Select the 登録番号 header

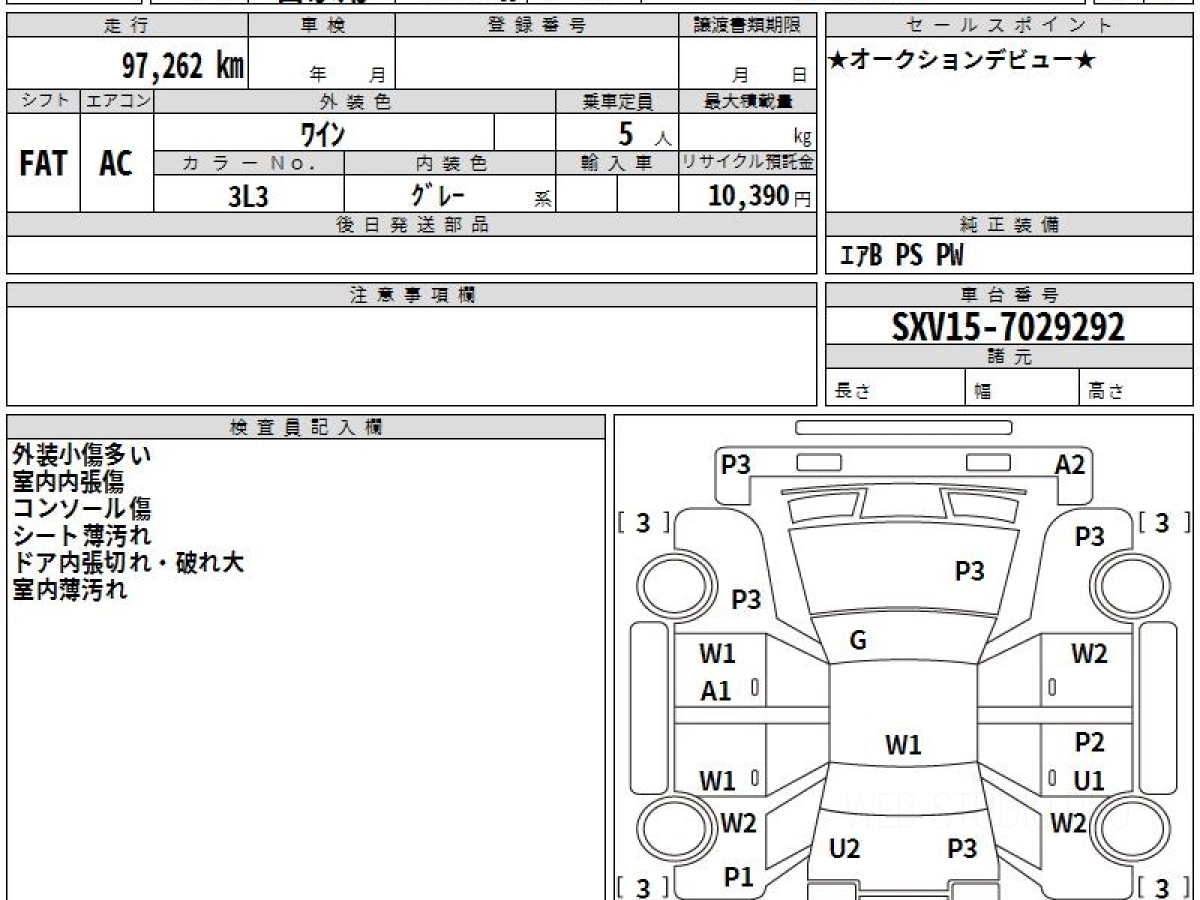pyautogui.click(x=537, y=26)
